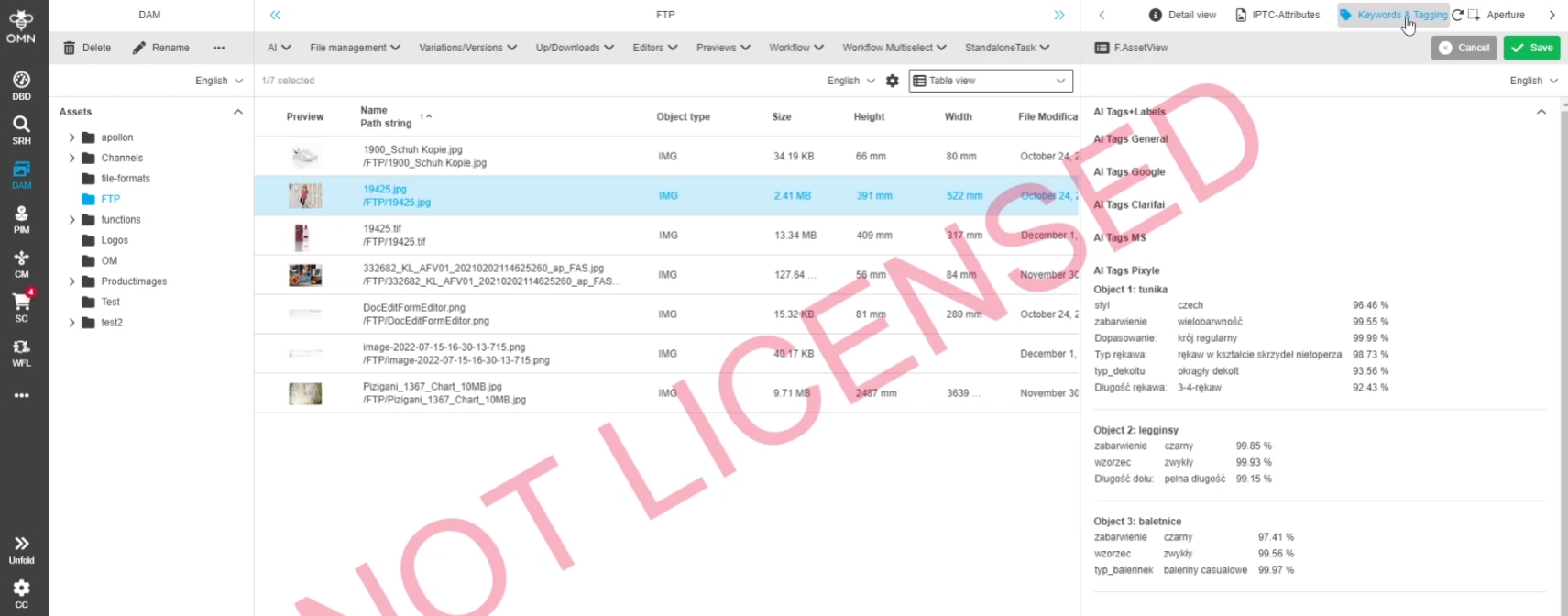Open the sidebar more options dots
Viewport: 1568px width, 616px height.
(21, 396)
